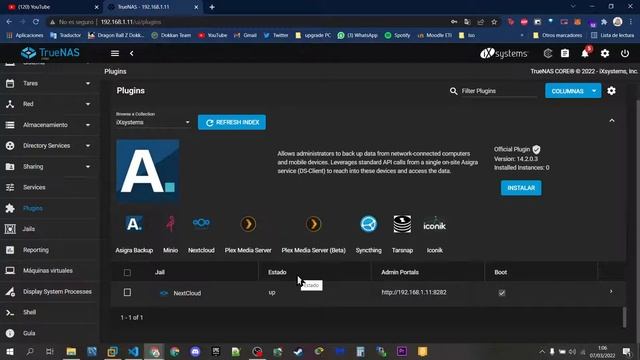The height and width of the screenshot is (360, 640).
Task: Click the TrueCommand status icon
Action: coord(548,53)
